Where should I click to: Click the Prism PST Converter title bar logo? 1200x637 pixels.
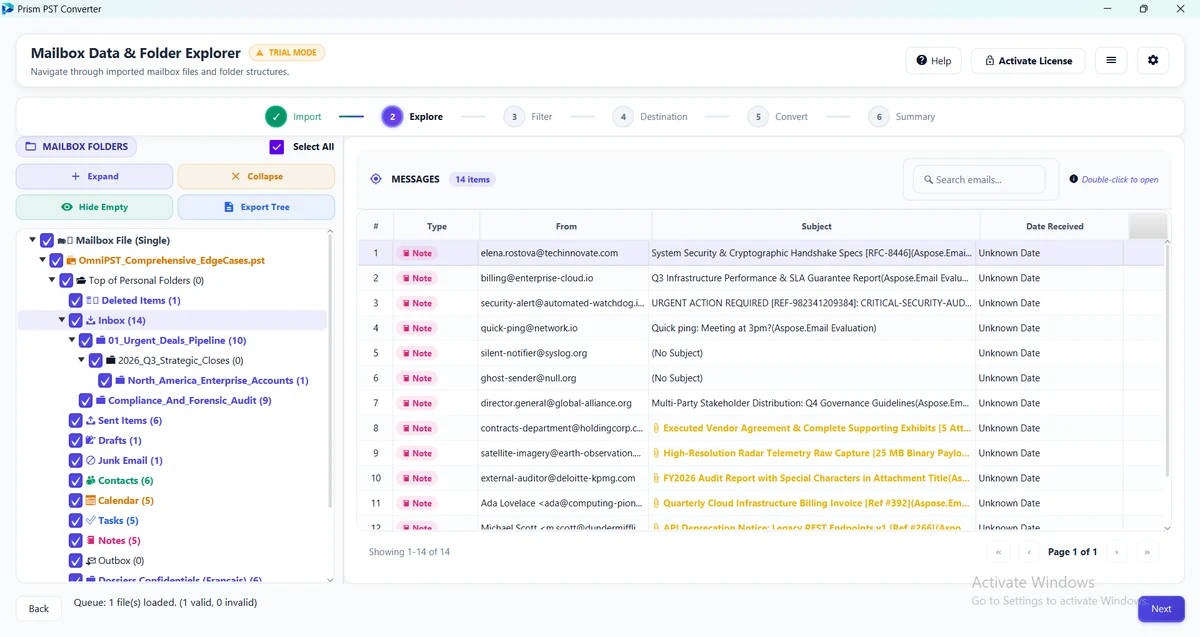tap(8, 9)
